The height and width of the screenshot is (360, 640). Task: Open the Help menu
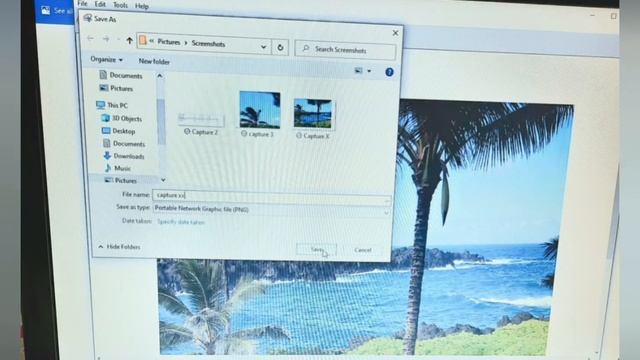coord(142,6)
